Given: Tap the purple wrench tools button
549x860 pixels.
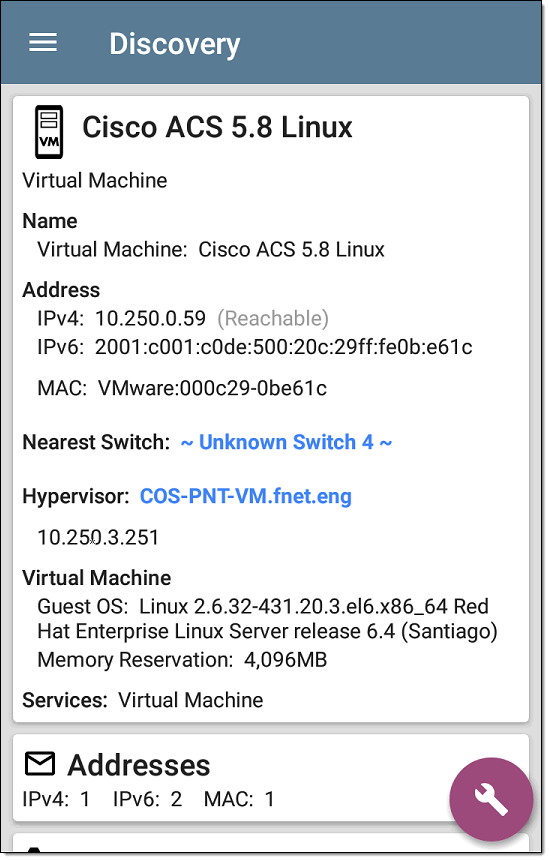Looking at the screenshot, I should pos(491,799).
